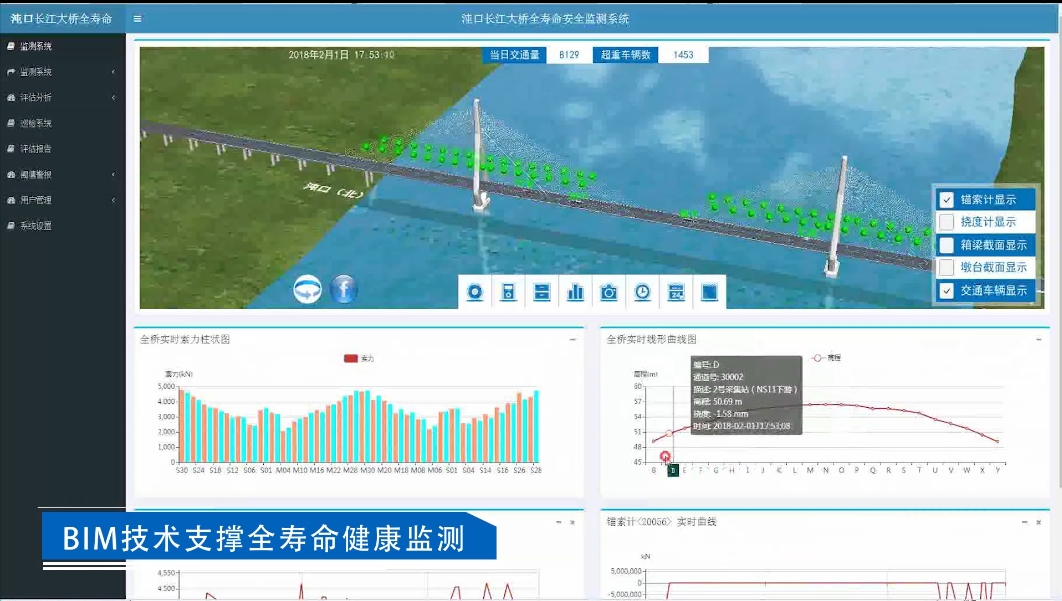Click the calendar 24 toolbar icon
The image size is (1062, 601).
[x=676, y=292]
